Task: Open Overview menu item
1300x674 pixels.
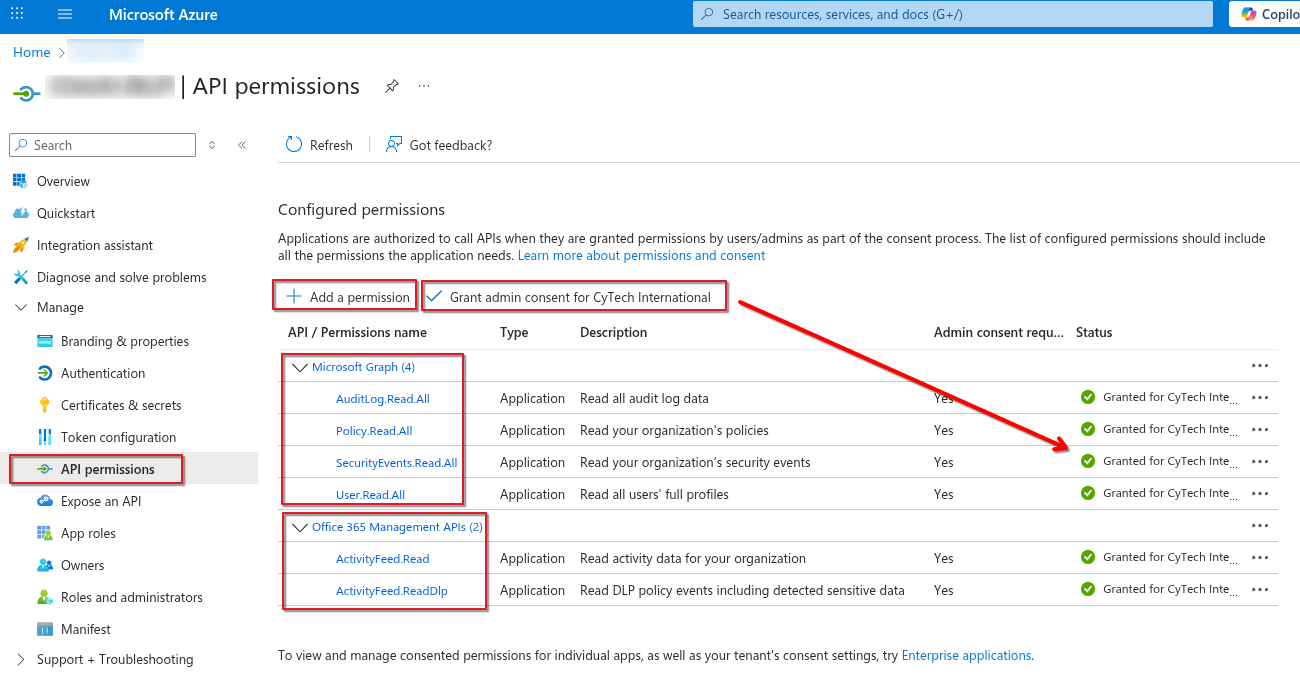Action: coord(63,181)
